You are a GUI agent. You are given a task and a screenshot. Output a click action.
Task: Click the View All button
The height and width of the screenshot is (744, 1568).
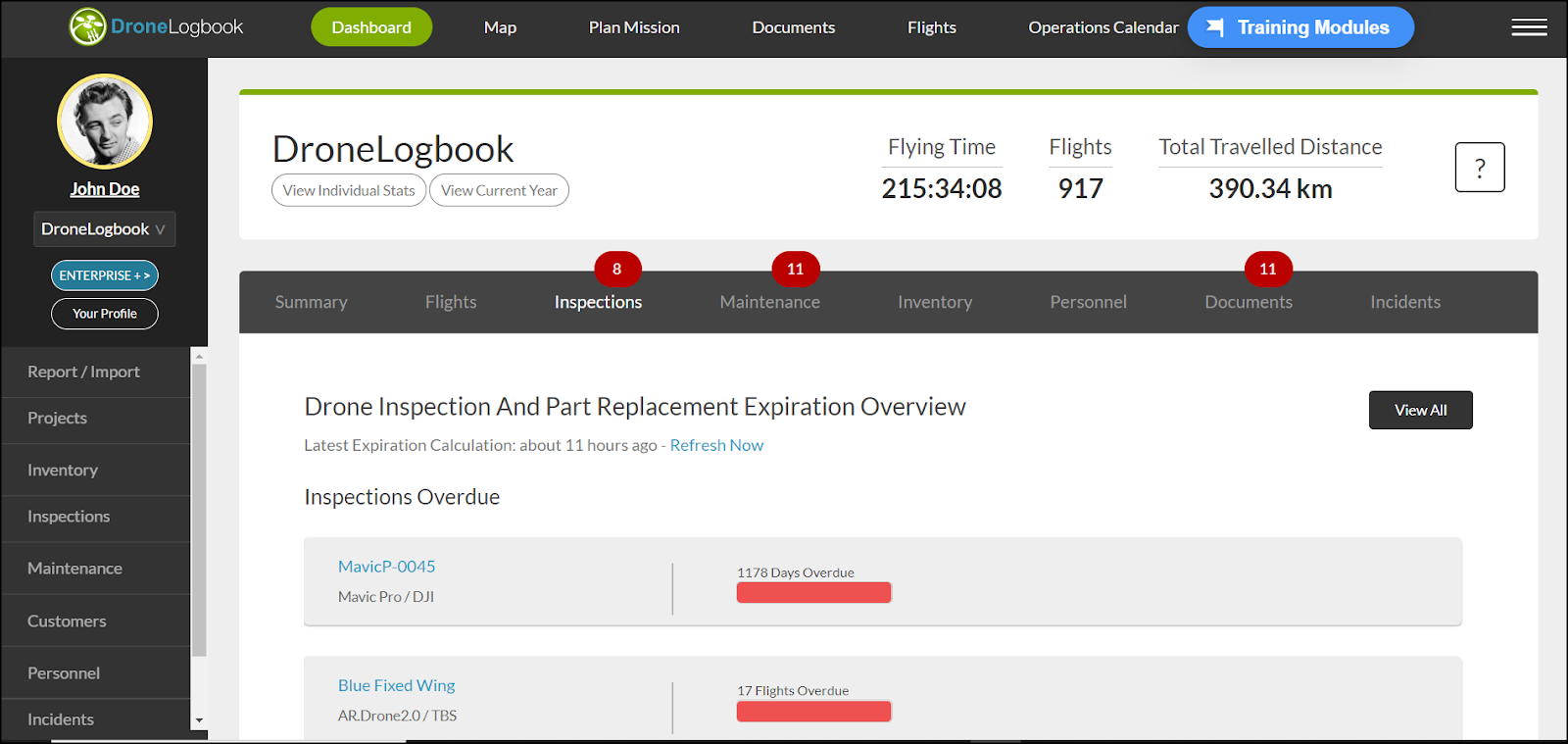pos(1421,410)
